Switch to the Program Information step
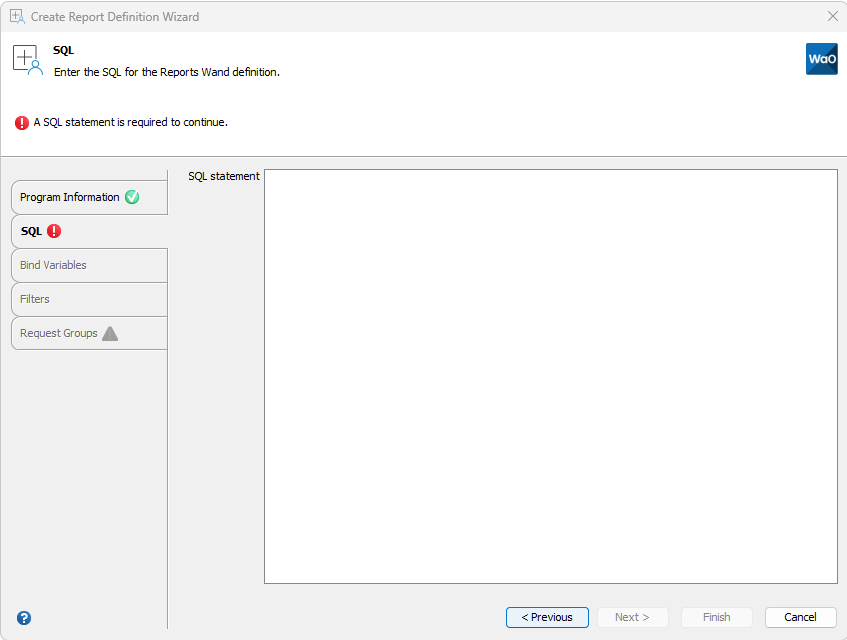 coord(70,197)
